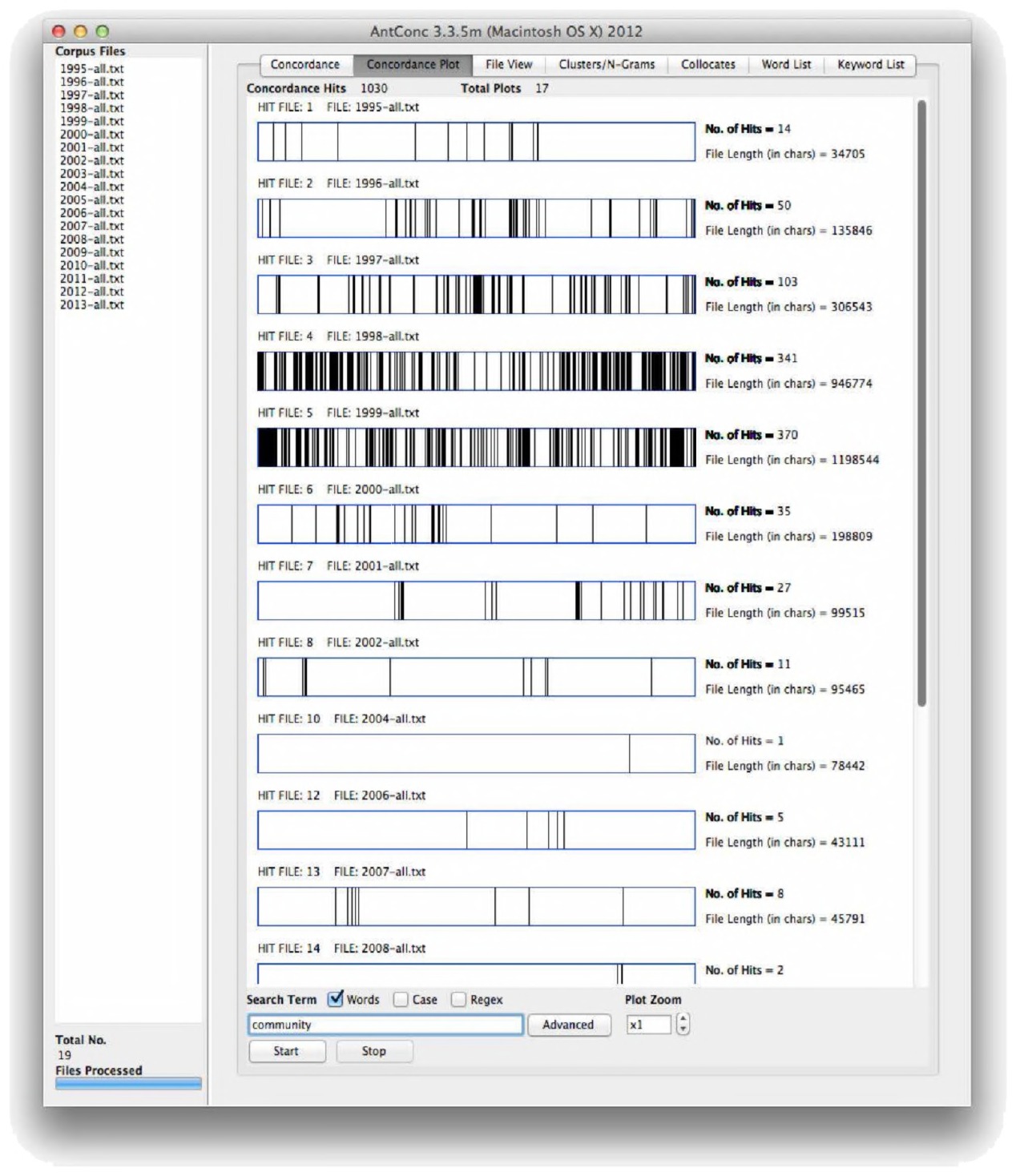Select 1997-all.txt in Corpus Files

point(92,95)
